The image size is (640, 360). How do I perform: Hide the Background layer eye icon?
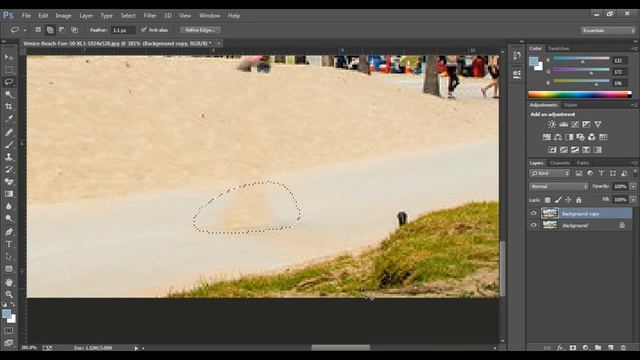pyautogui.click(x=533, y=225)
